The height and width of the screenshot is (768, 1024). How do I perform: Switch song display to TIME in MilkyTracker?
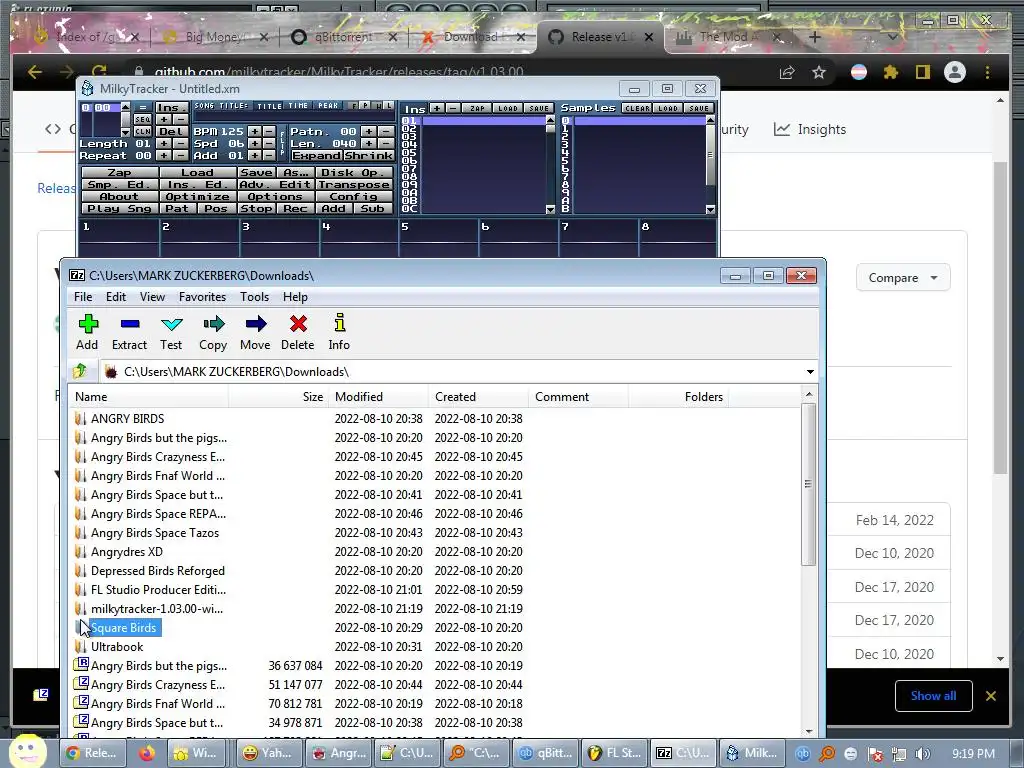pyautogui.click(x=297, y=106)
